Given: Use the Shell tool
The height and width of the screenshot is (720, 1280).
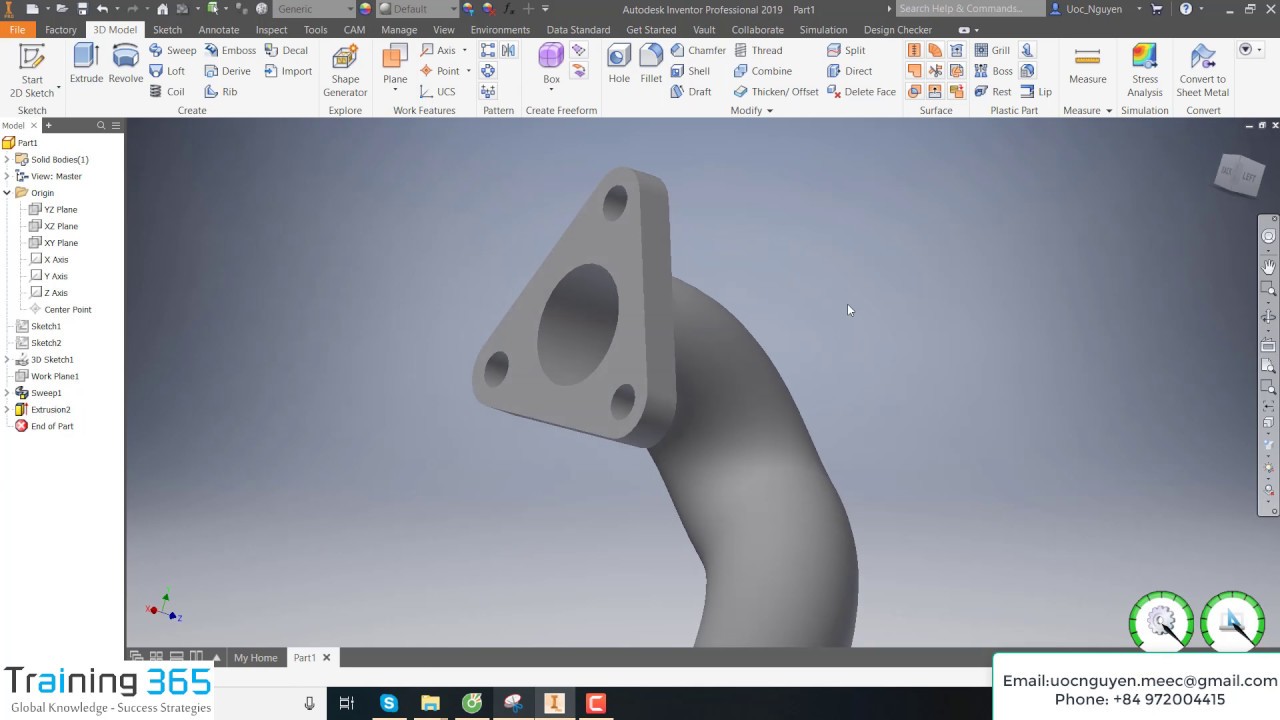Looking at the screenshot, I should 690,71.
